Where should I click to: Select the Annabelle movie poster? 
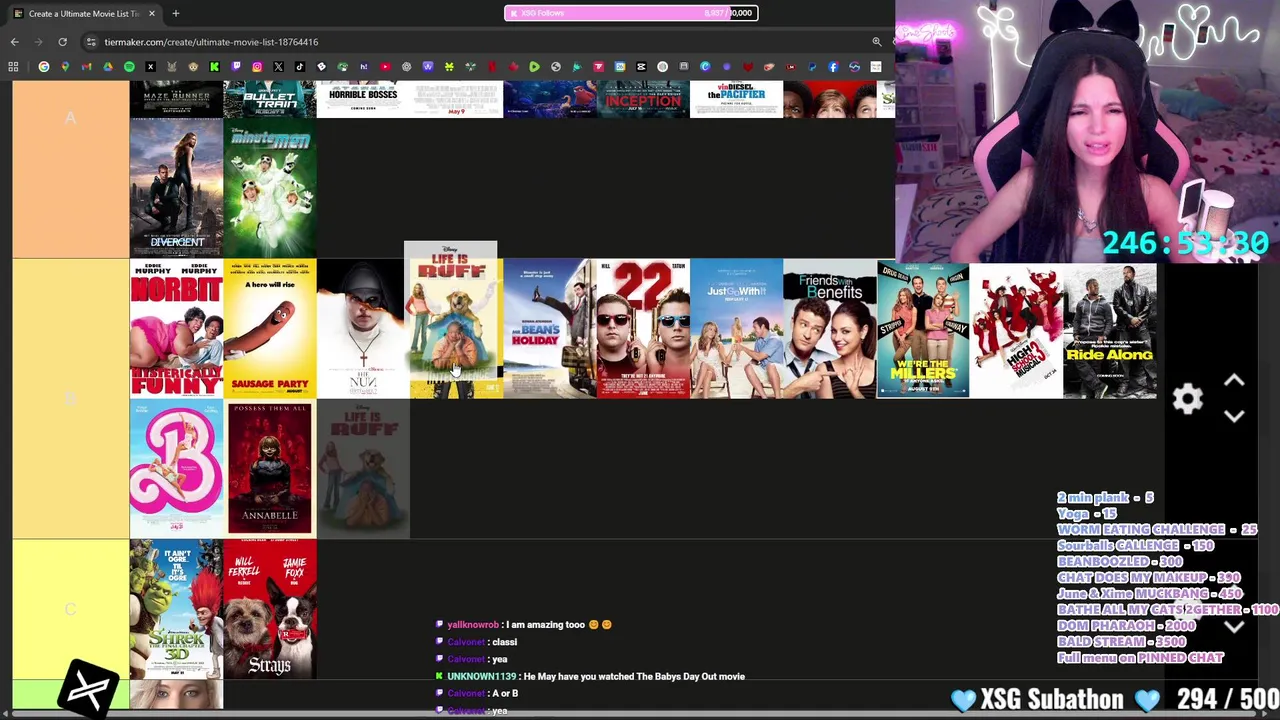pyautogui.click(x=270, y=468)
